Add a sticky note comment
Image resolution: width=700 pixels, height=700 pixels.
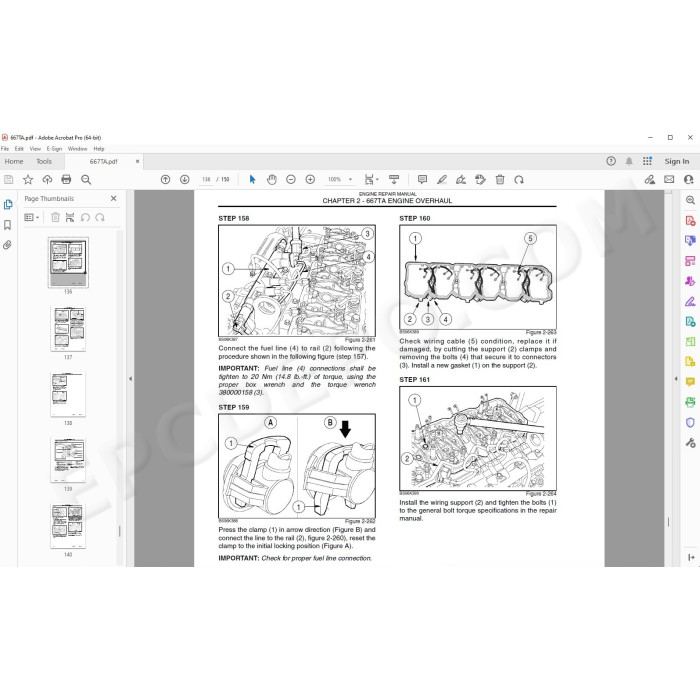[x=422, y=179]
